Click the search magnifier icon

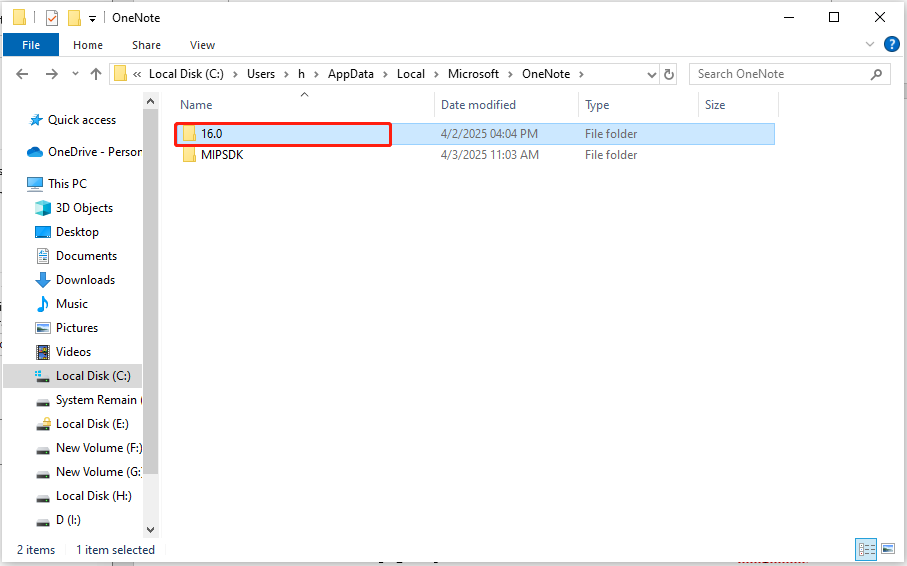coord(877,74)
